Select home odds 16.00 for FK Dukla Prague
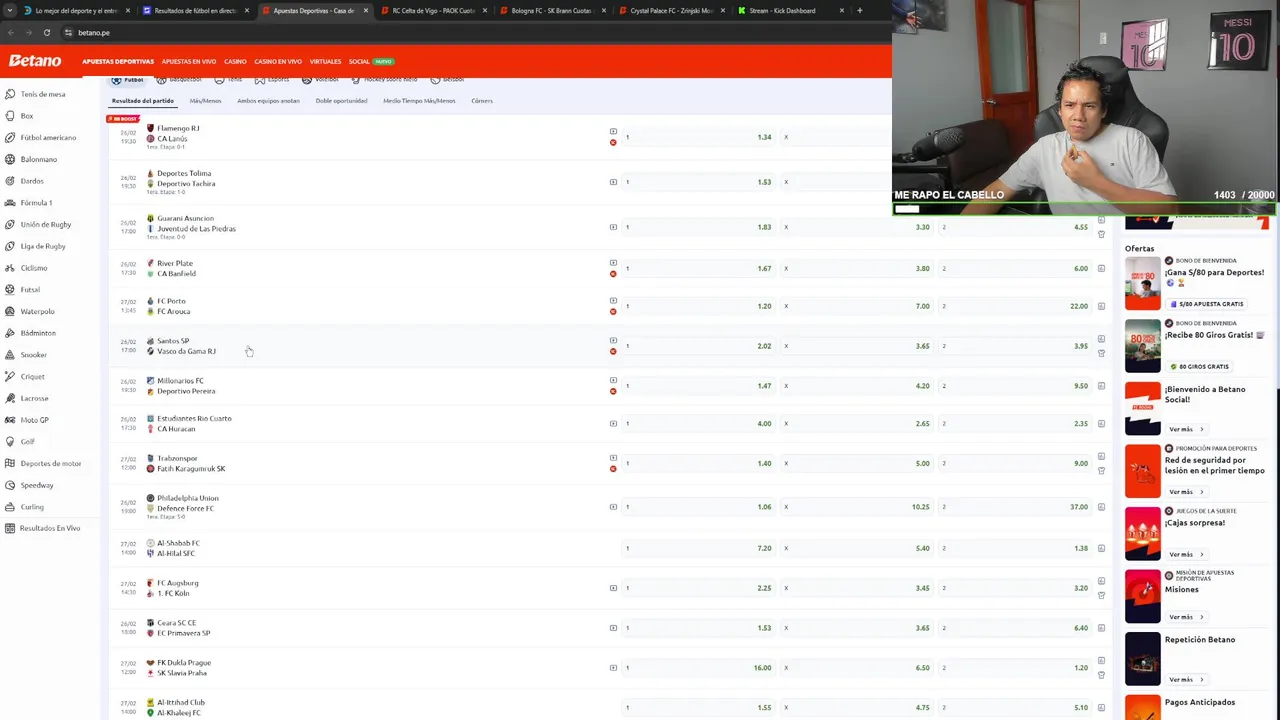1280x720 pixels. point(697,668)
